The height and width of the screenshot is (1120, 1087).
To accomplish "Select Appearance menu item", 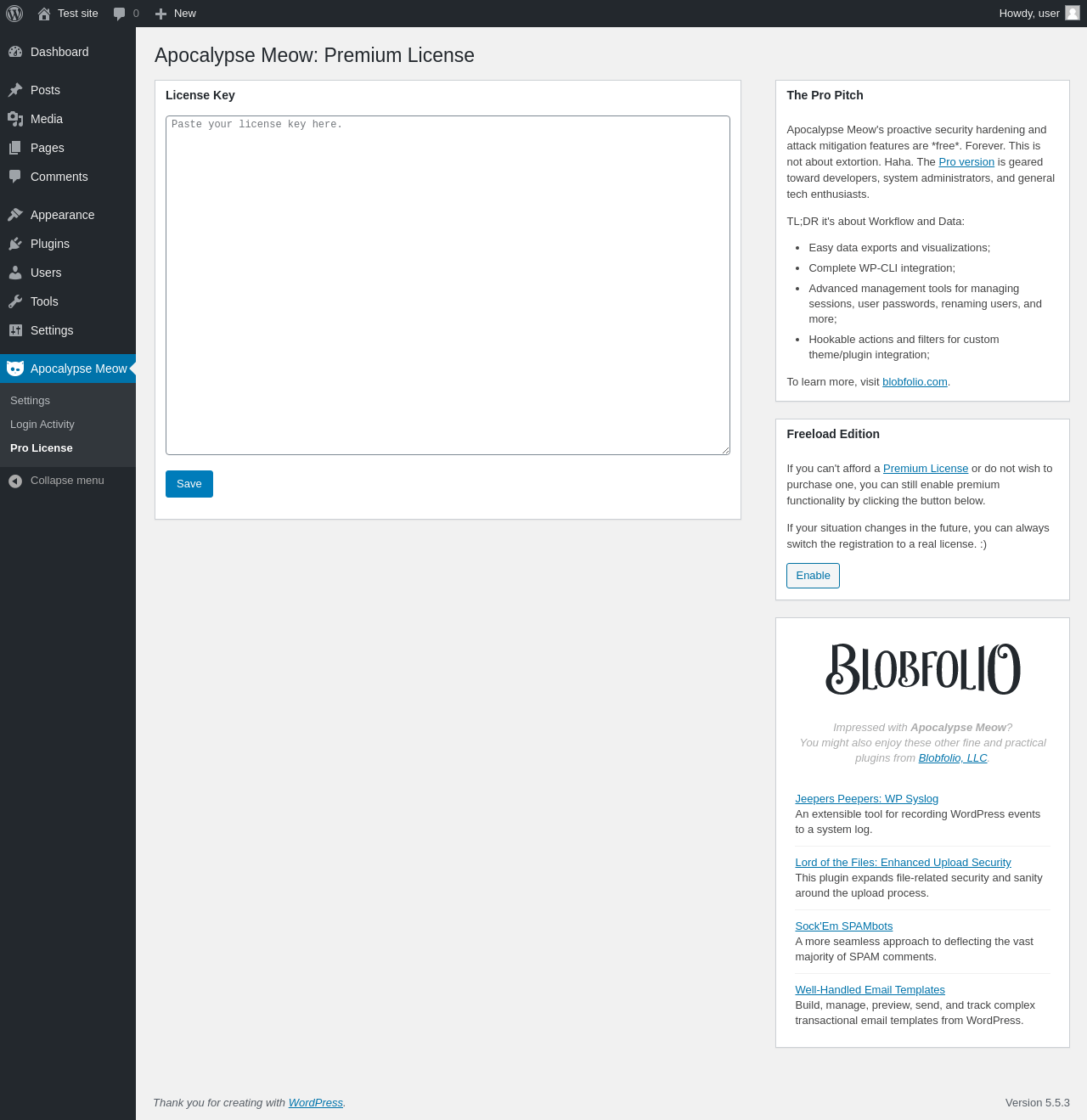I will 63,215.
